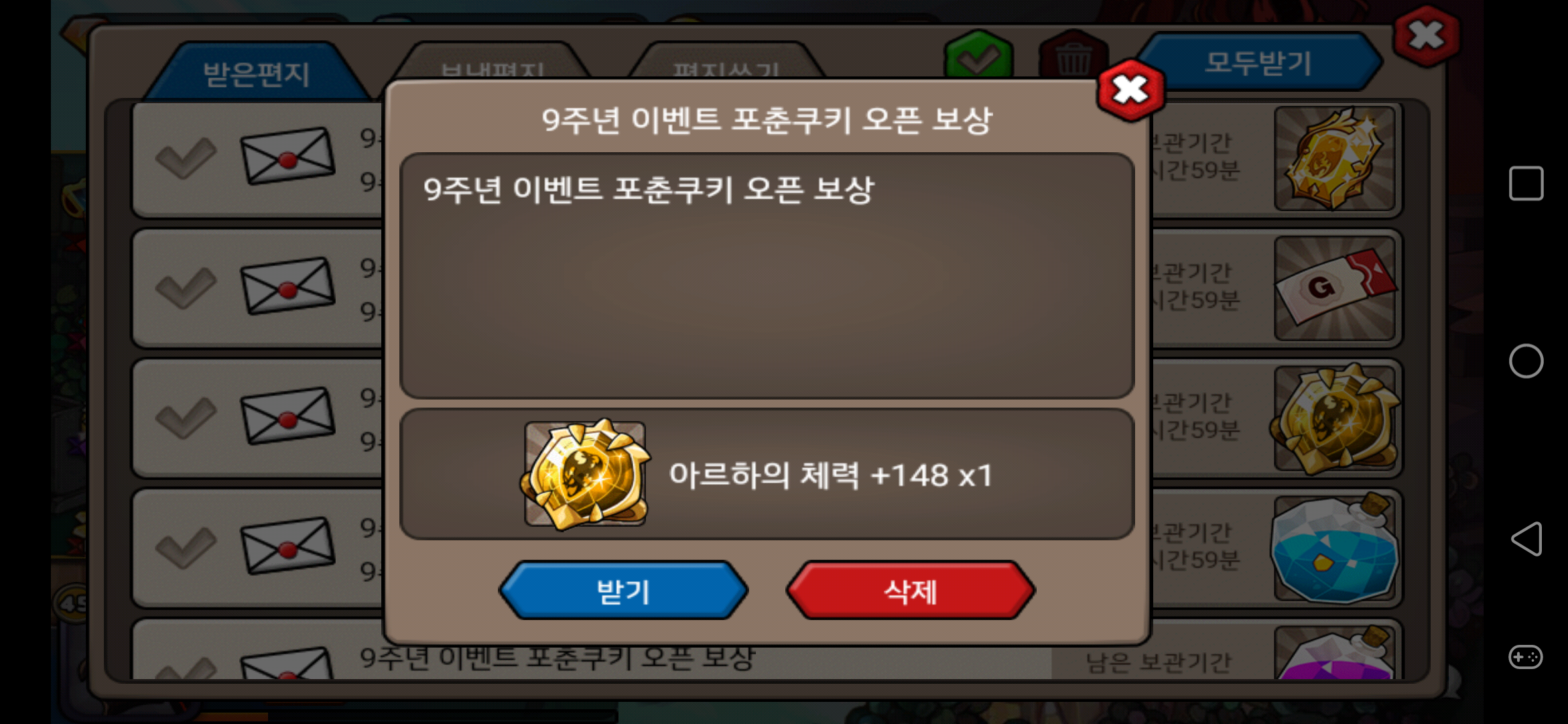Tick the checkmark of the fourth mail
The height and width of the screenshot is (724, 1568).
tap(186, 548)
